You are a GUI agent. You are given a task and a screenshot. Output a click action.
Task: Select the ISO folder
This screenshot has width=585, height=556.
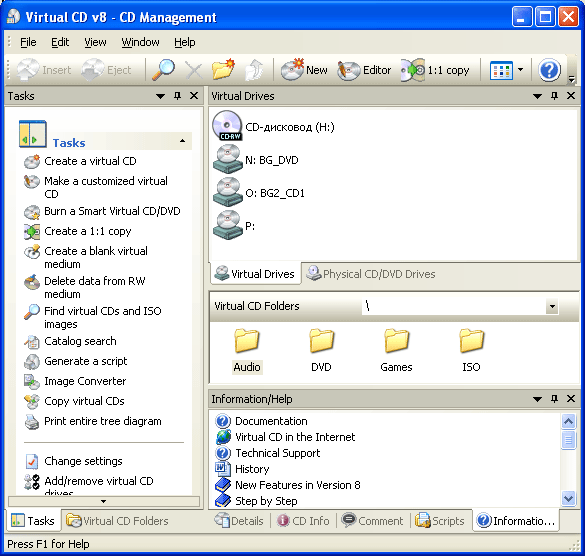point(471,351)
